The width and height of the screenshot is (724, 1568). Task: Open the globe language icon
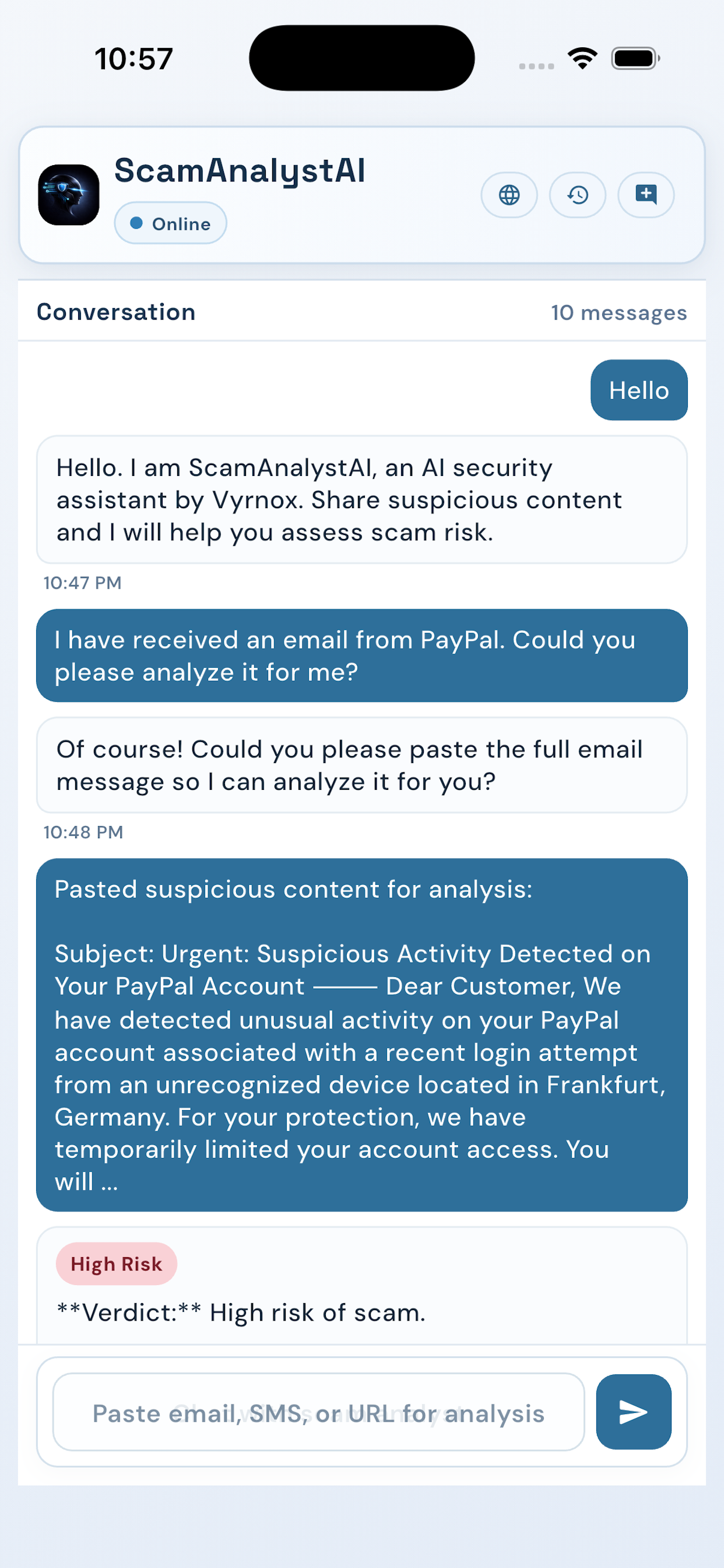(509, 195)
